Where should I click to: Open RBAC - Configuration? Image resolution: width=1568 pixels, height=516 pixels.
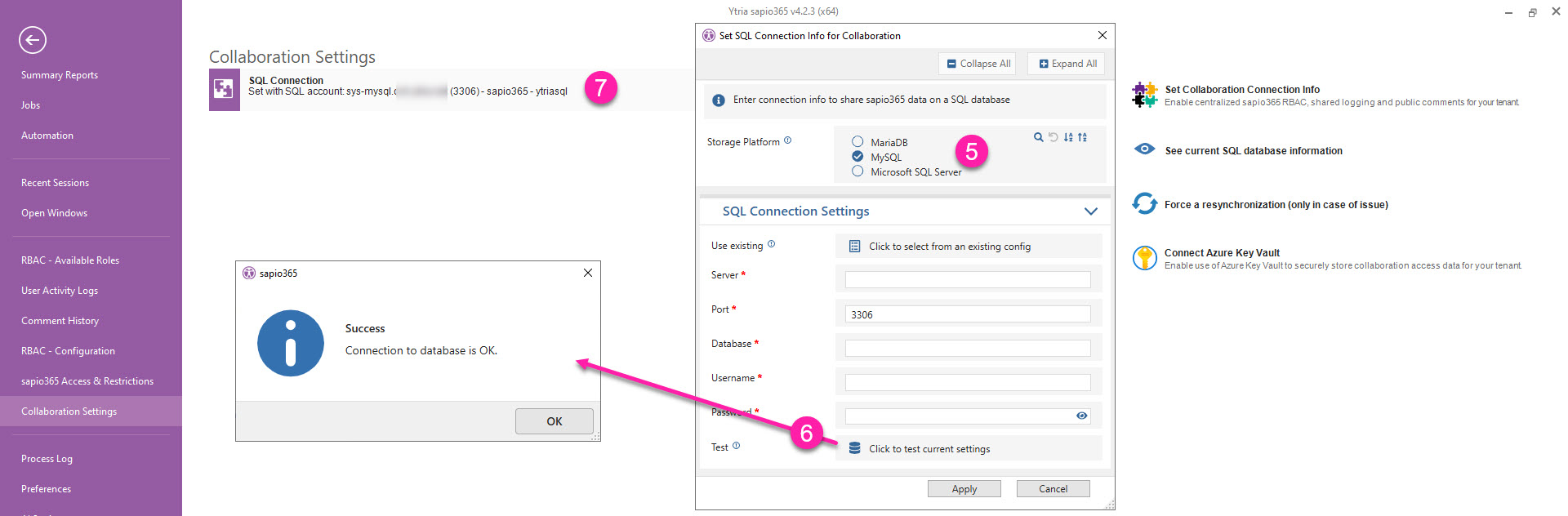point(68,351)
